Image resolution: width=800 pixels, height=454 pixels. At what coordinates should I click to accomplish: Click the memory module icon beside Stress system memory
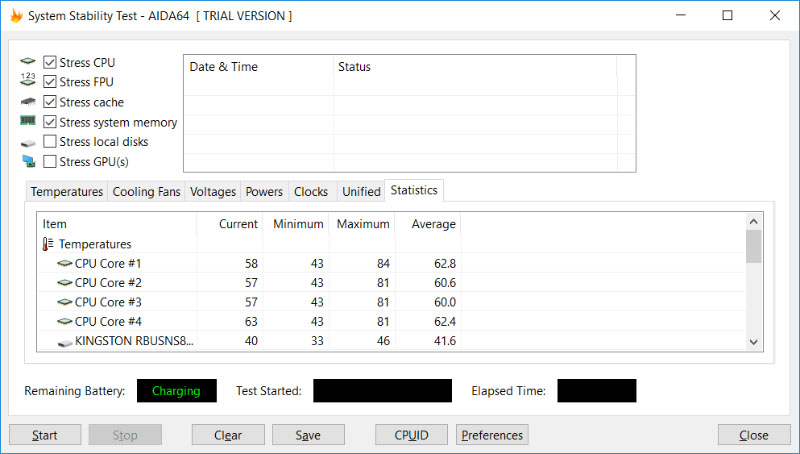(27, 122)
